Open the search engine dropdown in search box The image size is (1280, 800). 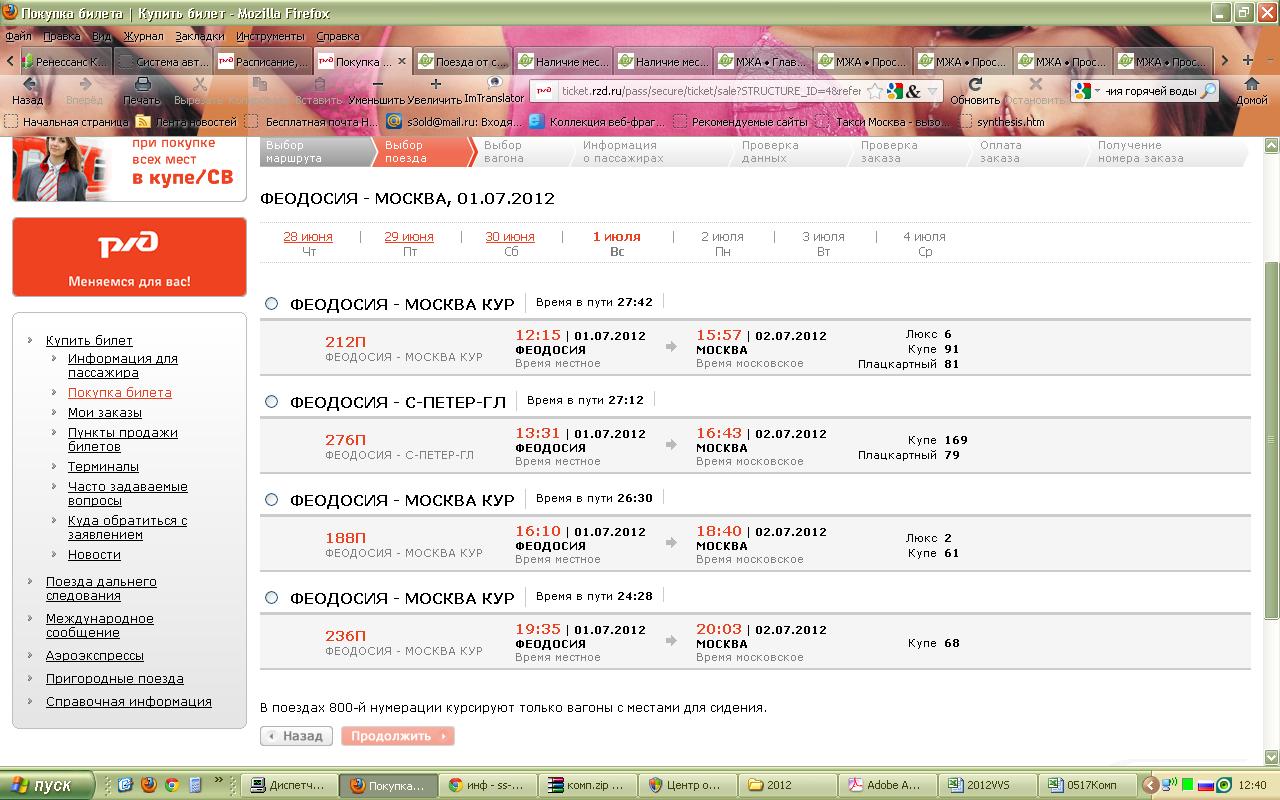tap(1087, 91)
